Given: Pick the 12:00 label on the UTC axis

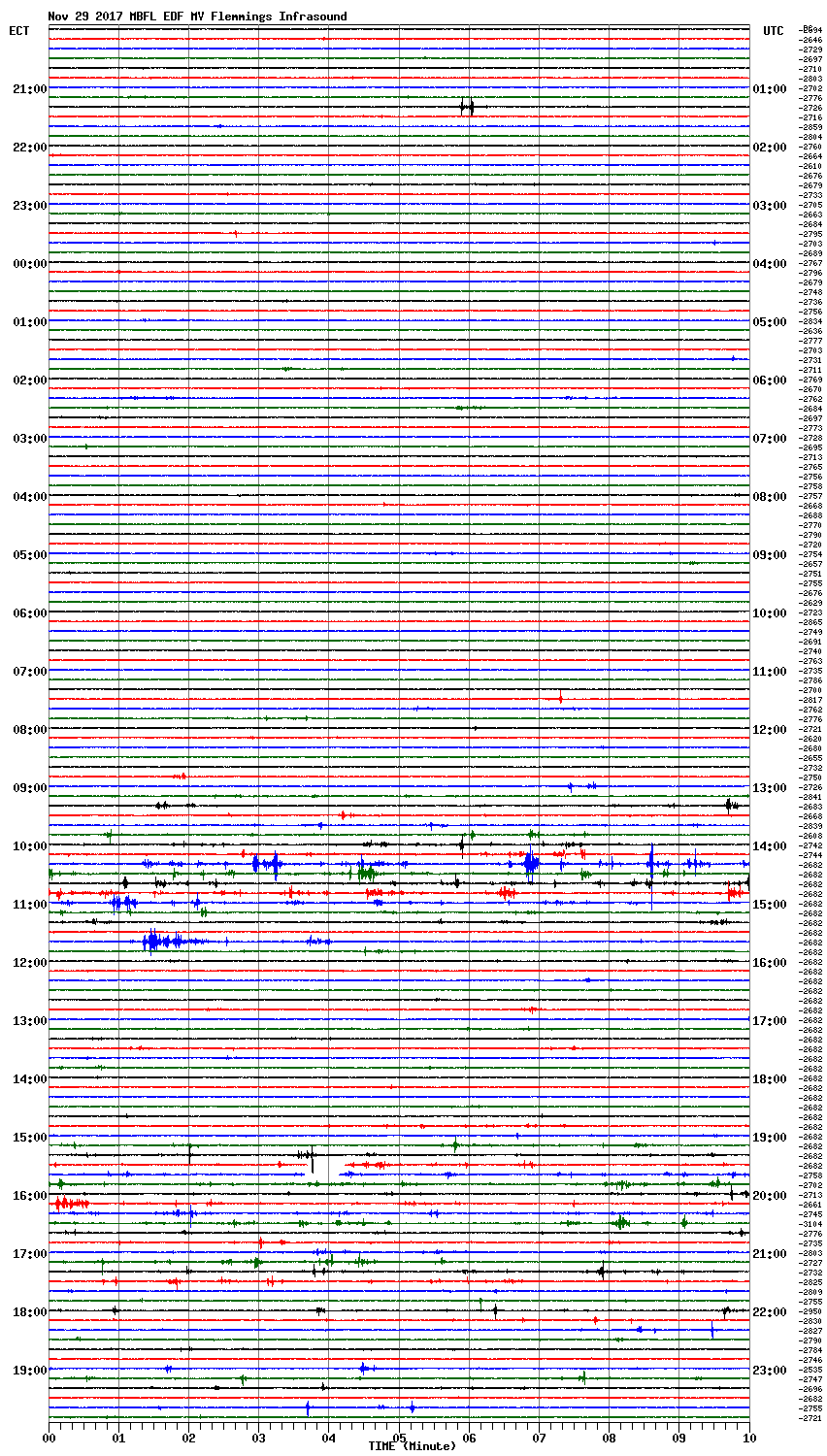Looking at the screenshot, I should pos(770,730).
